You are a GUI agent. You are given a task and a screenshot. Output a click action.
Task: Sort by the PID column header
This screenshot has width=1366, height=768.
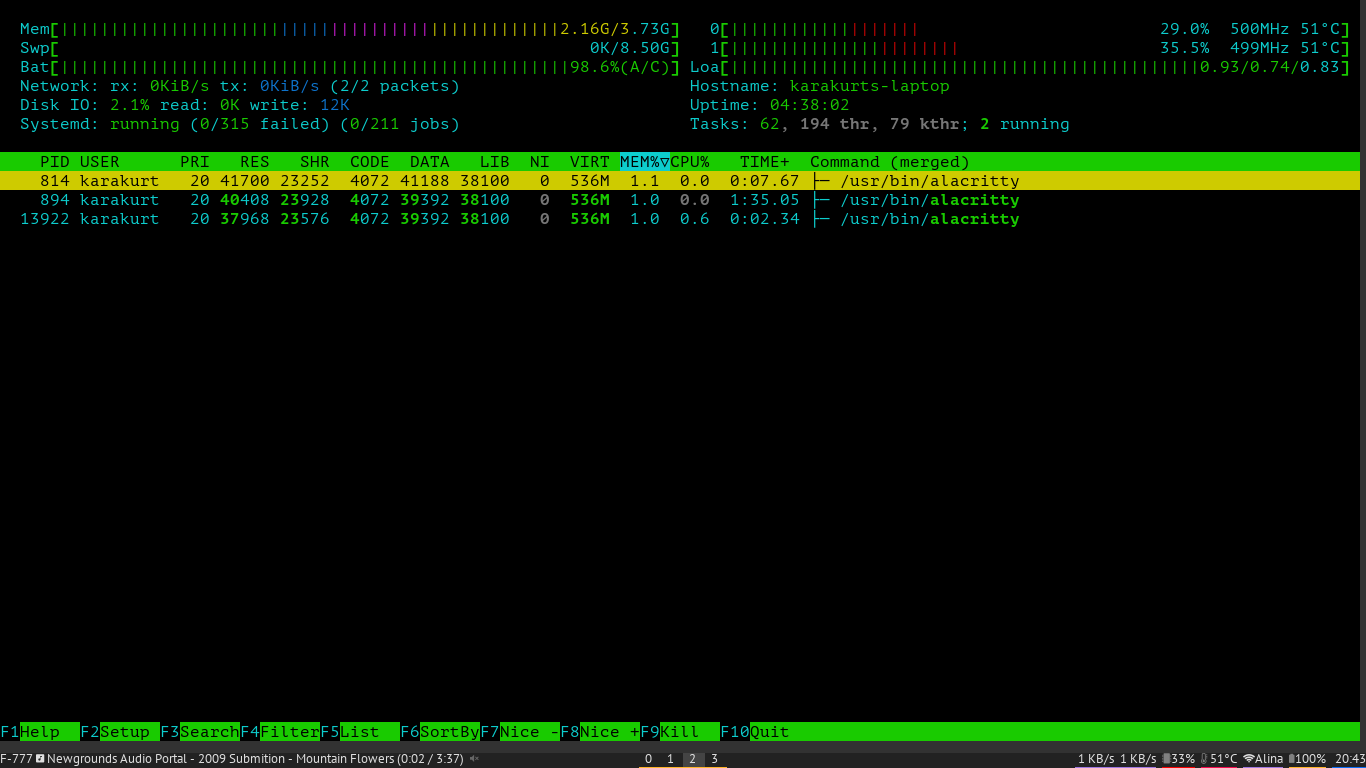[55, 162]
